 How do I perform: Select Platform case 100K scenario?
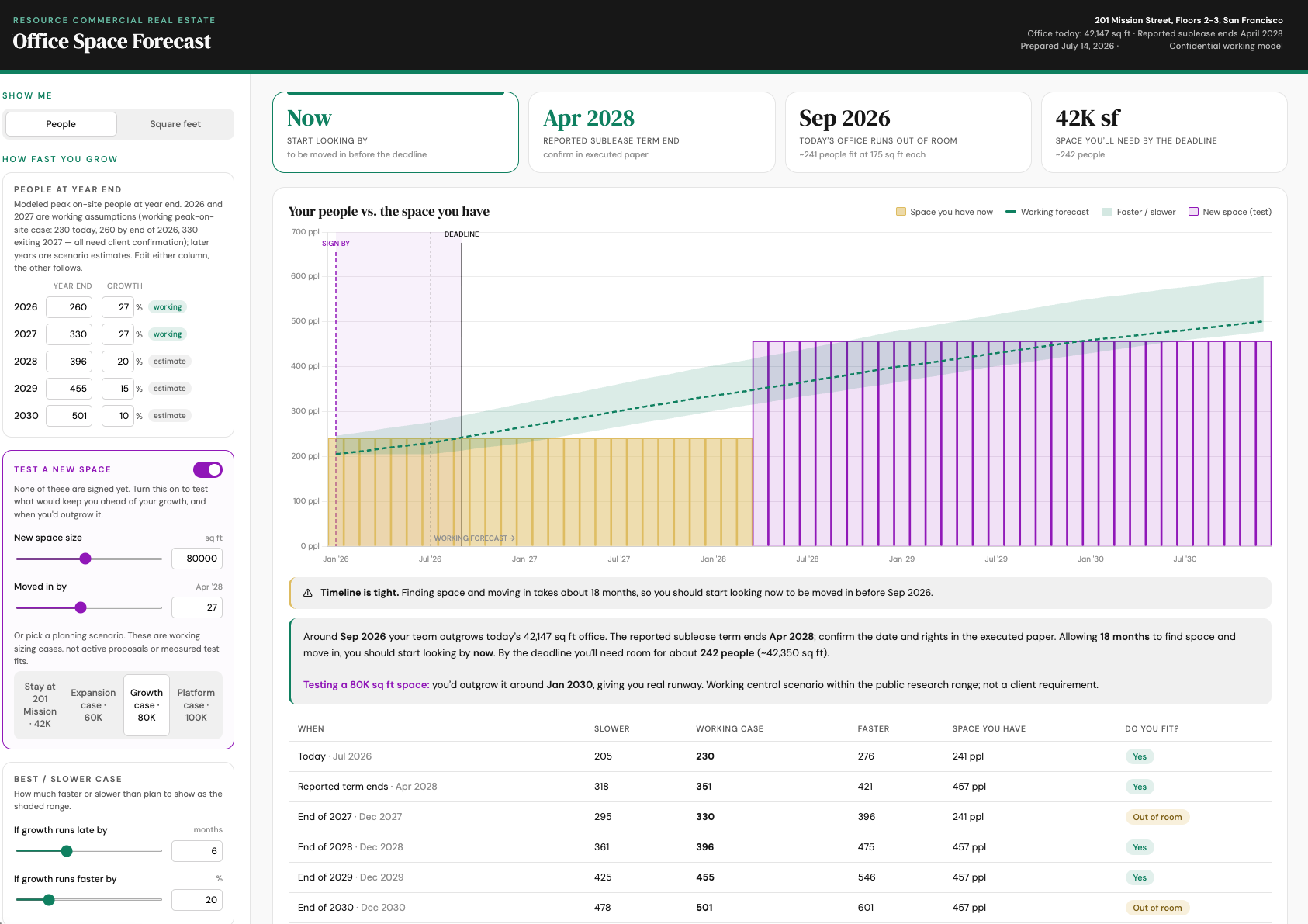point(196,705)
